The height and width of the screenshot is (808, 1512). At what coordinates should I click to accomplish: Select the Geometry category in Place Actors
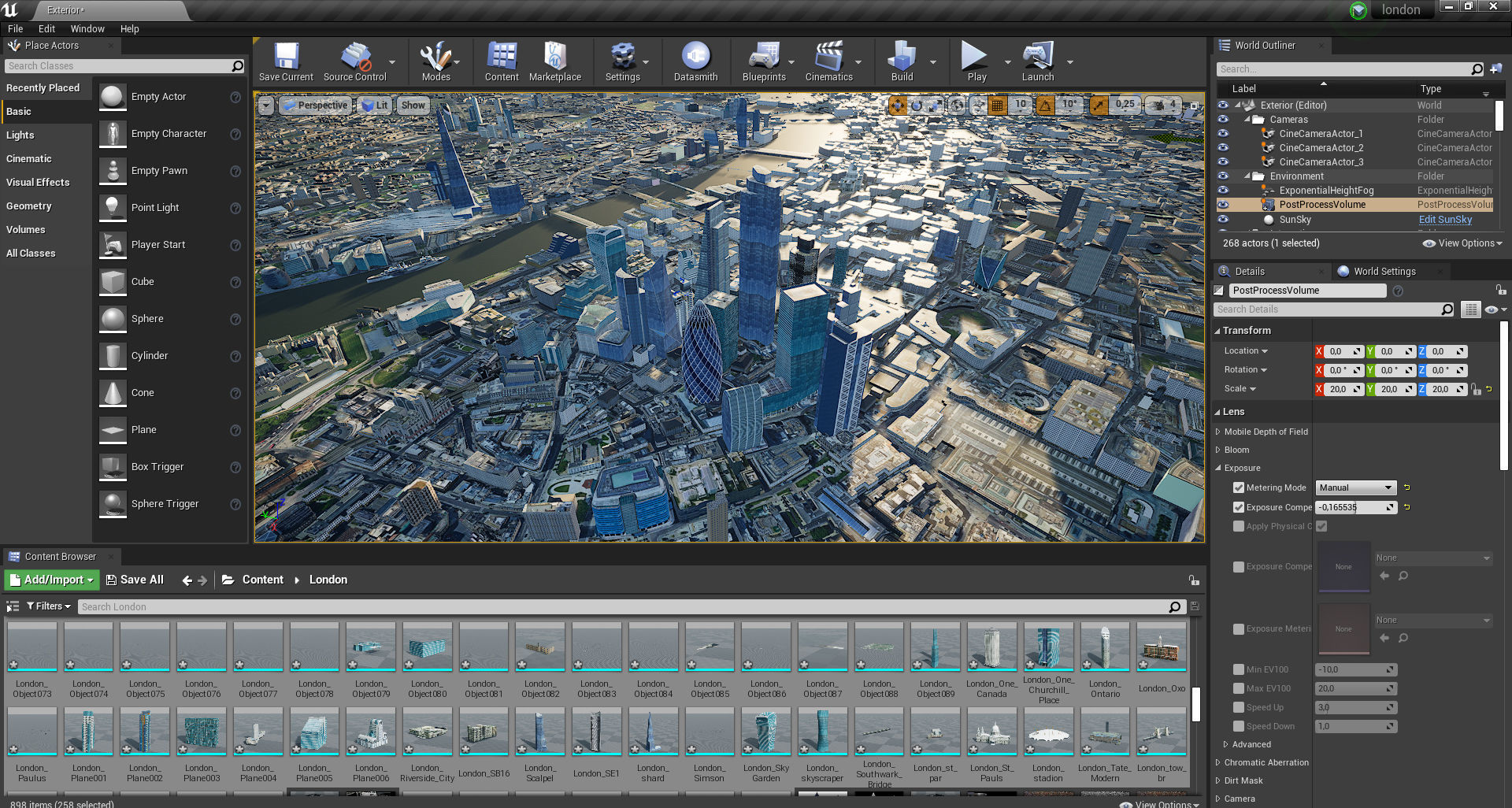pos(29,206)
